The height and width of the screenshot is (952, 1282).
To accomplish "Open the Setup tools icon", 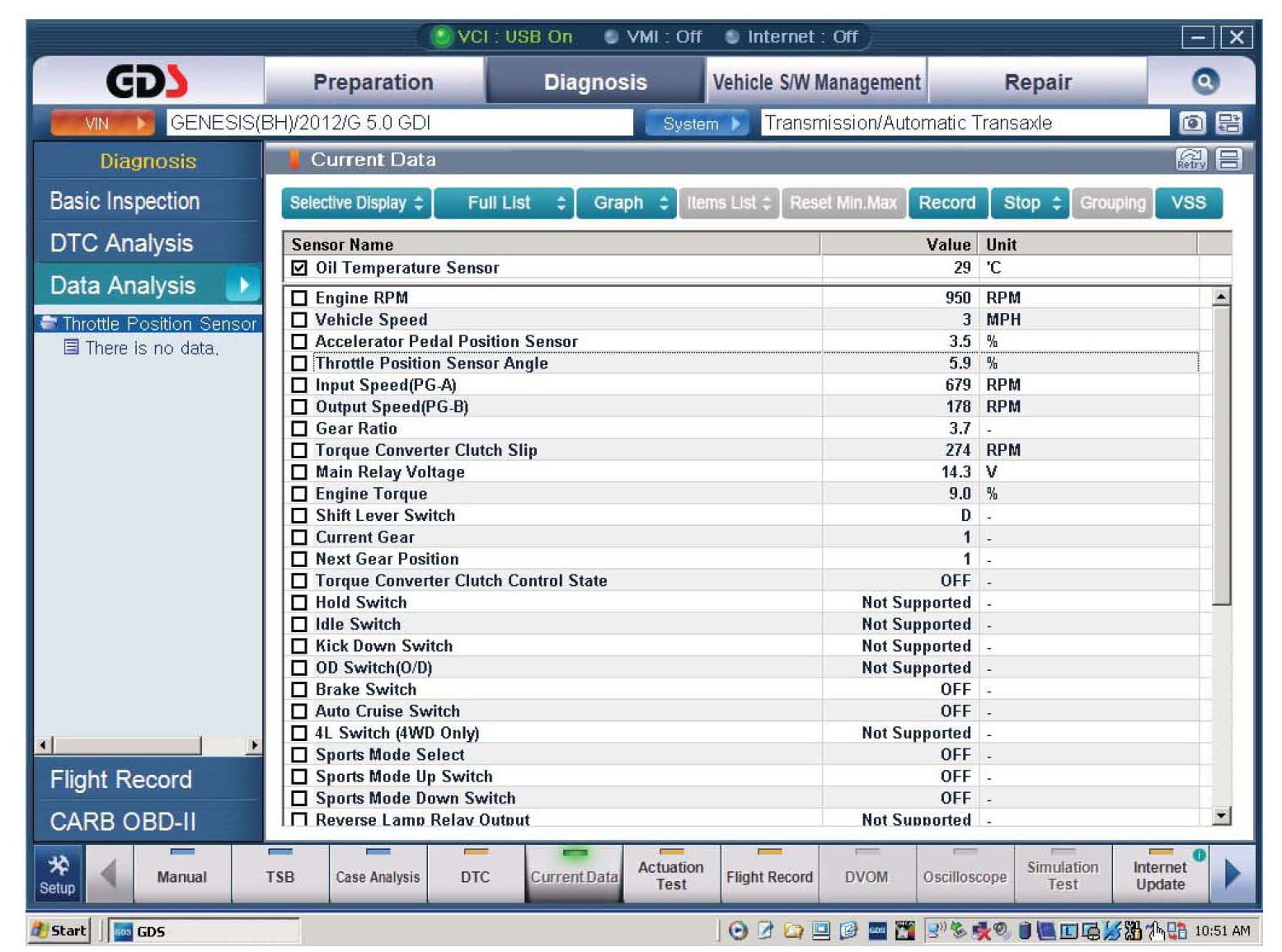I will pyautogui.click(x=58, y=875).
